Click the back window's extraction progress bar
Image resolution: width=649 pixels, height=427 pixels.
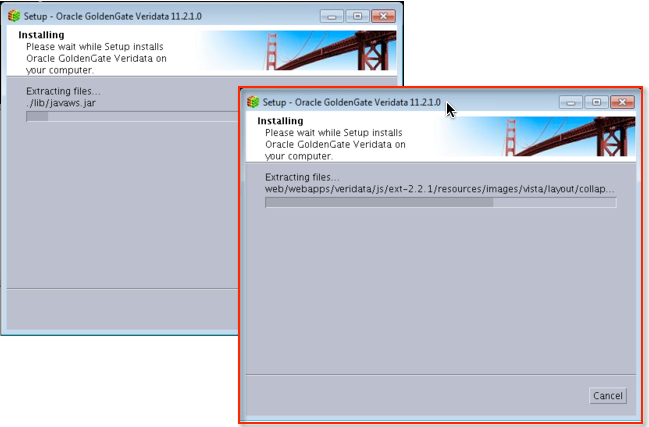point(132,116)
